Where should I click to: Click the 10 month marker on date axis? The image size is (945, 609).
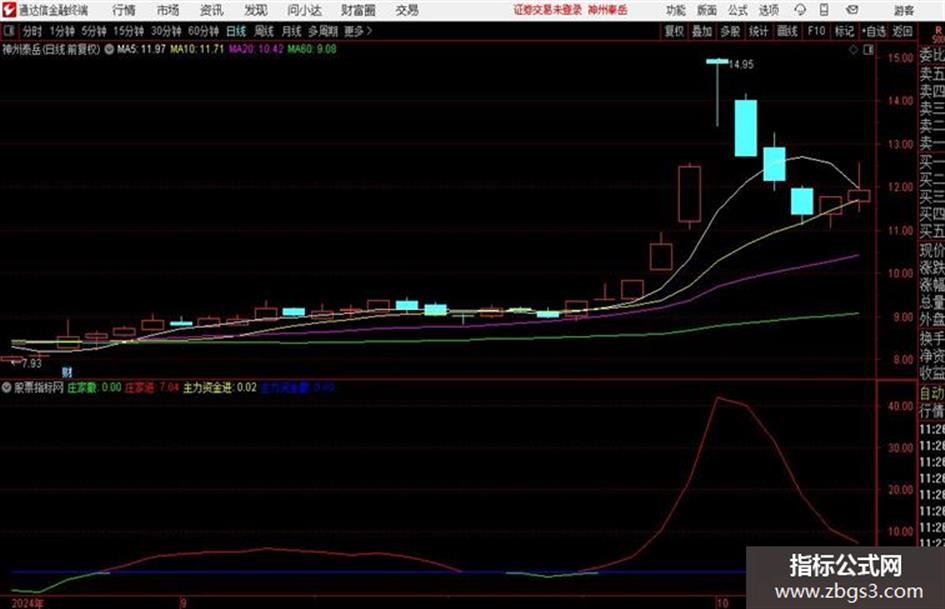(723, 603)
